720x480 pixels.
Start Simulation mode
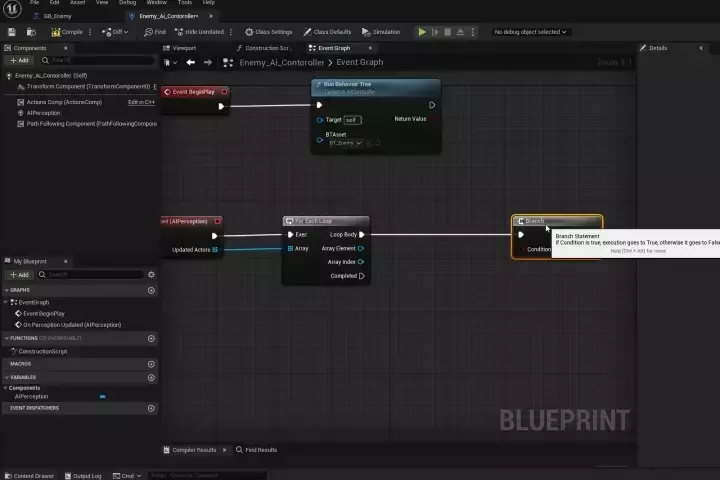tap(381, 32)
